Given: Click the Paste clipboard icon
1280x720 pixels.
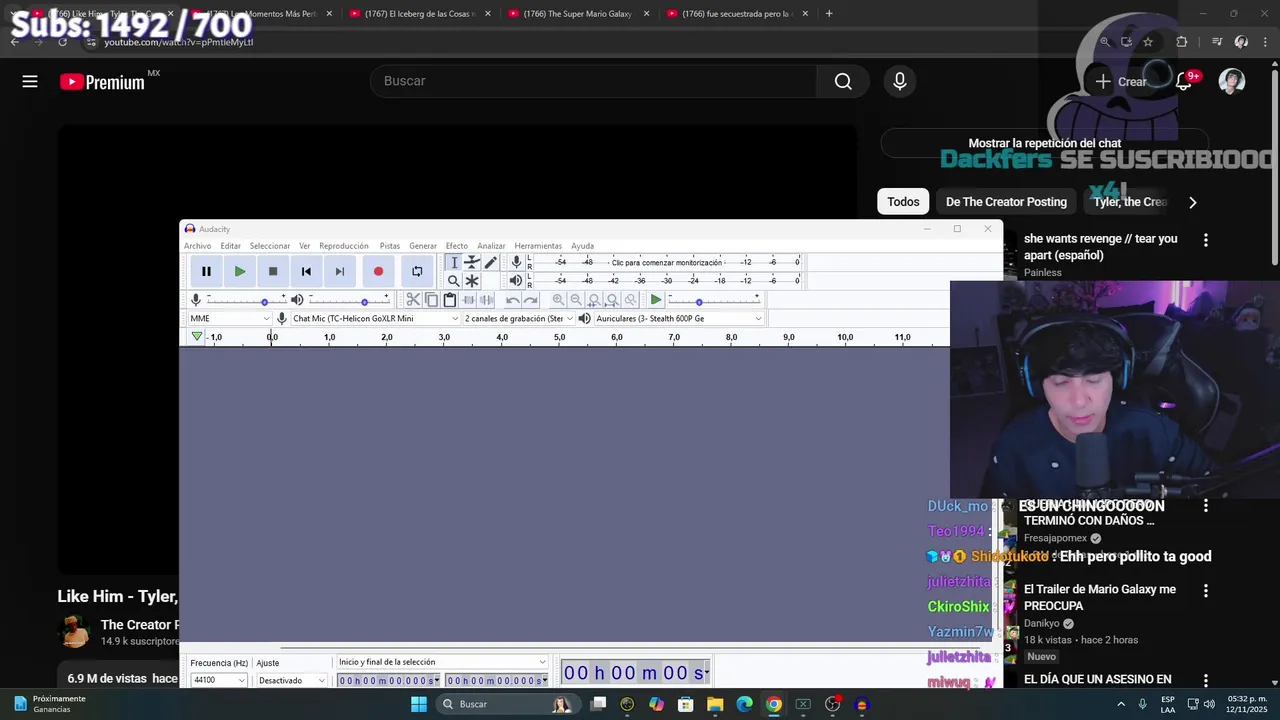Looking at the screenshot, I should 450,300.
